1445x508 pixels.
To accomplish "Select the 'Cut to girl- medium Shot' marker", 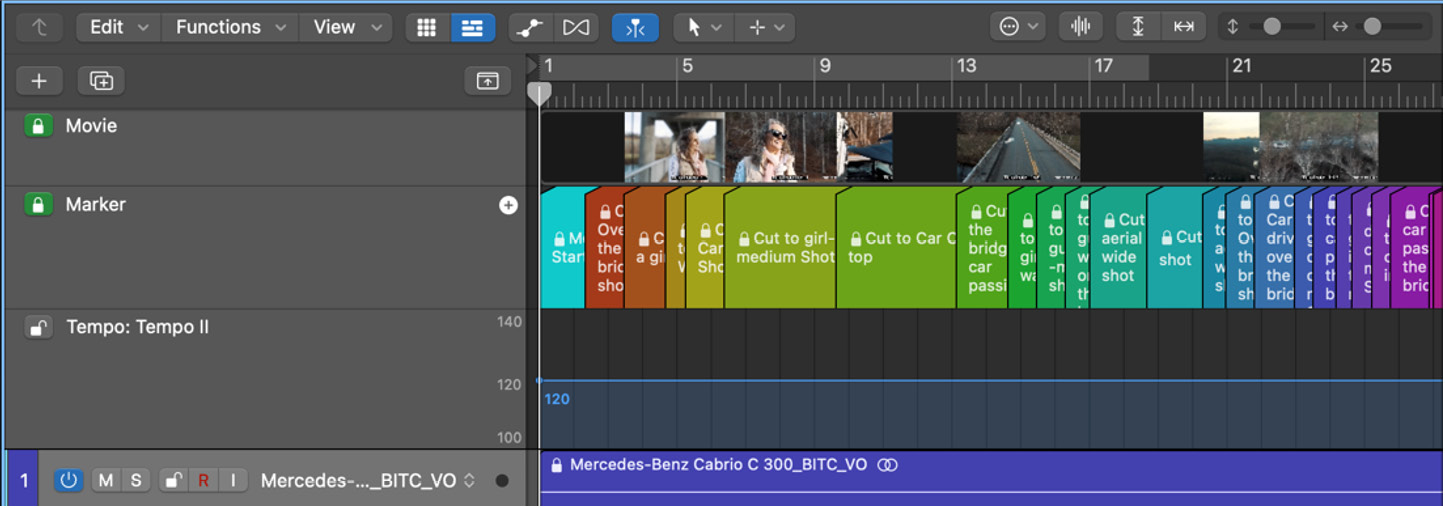I will 780,247.
